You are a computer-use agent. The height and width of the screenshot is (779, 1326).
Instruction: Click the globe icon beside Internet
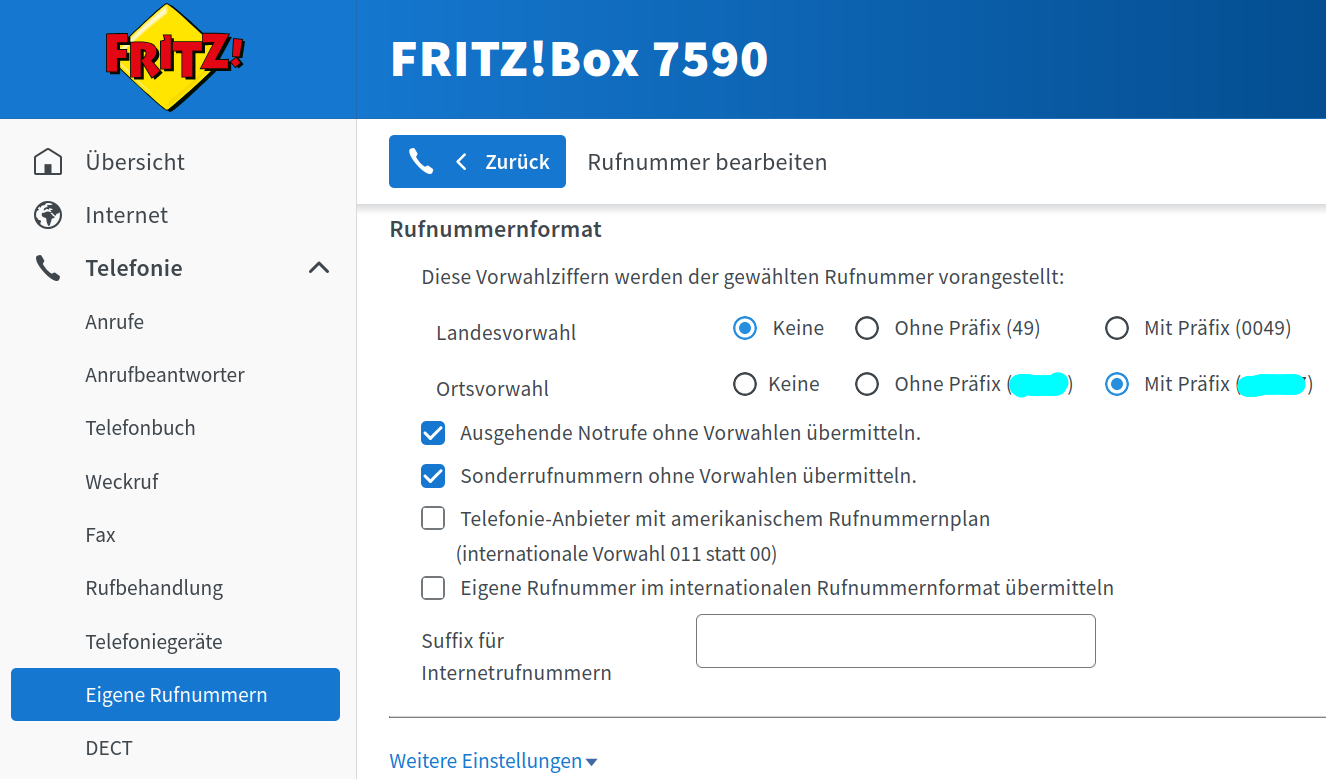click(47, 215)
